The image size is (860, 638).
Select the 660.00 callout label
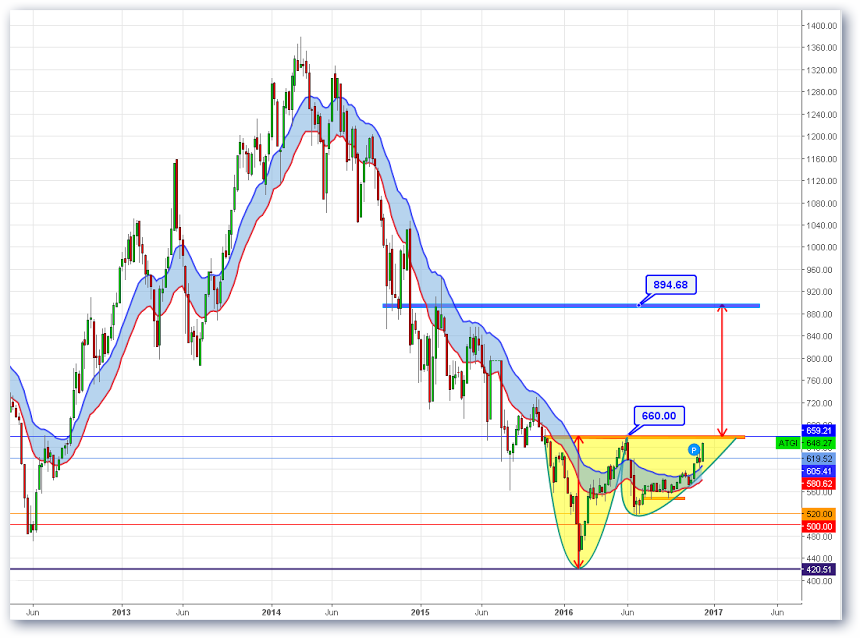tap(659, 416)
